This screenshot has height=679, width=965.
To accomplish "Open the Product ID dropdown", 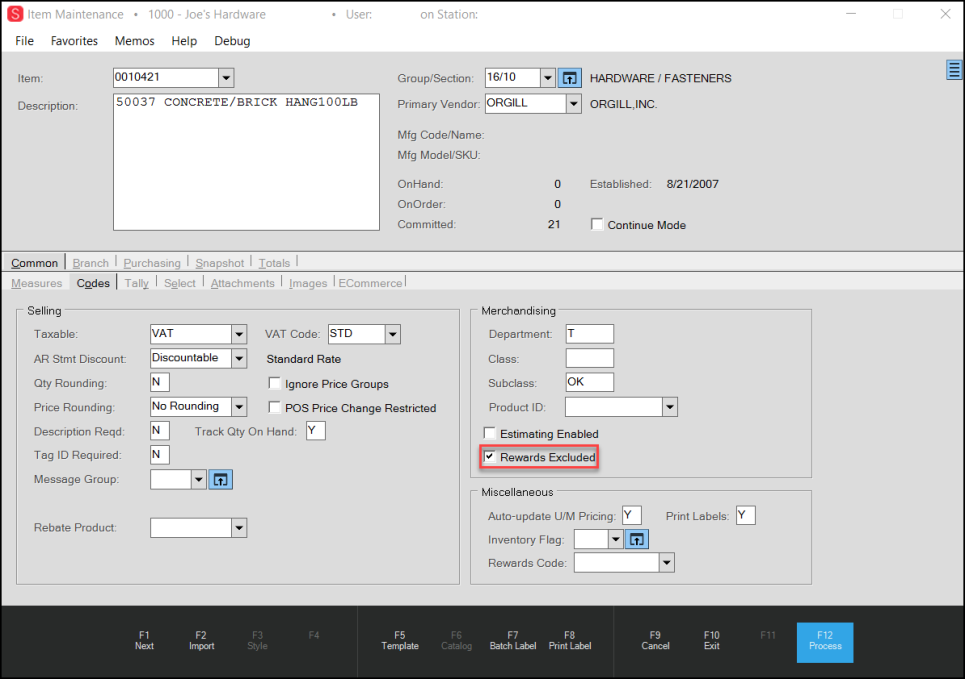I will (670, 407).
